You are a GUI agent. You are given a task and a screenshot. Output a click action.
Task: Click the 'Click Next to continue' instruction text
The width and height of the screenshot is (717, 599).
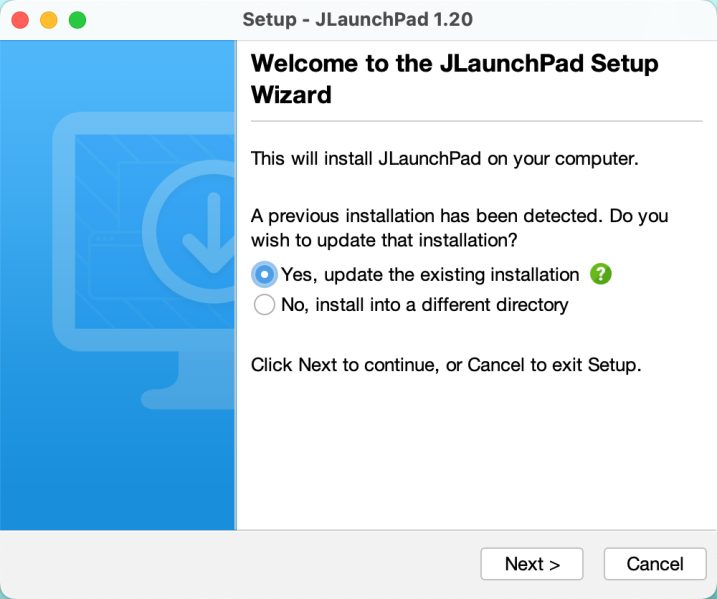[x=445, y=365]
